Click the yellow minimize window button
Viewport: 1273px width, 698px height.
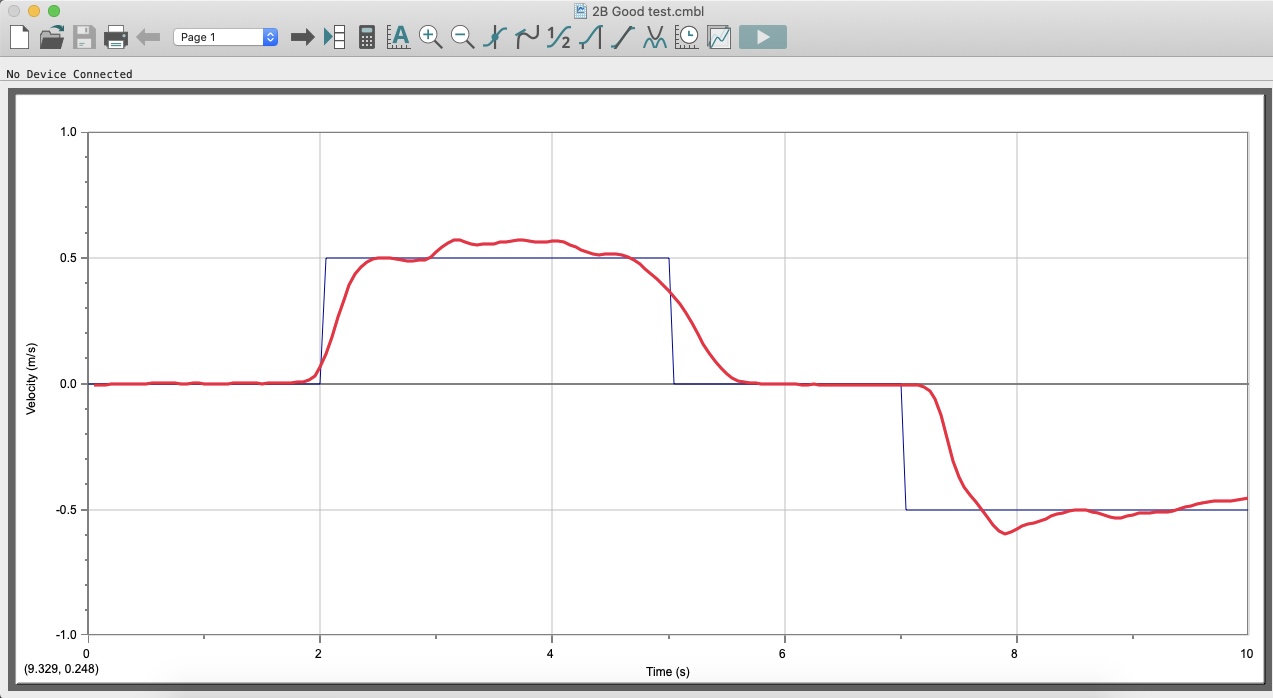34,10
